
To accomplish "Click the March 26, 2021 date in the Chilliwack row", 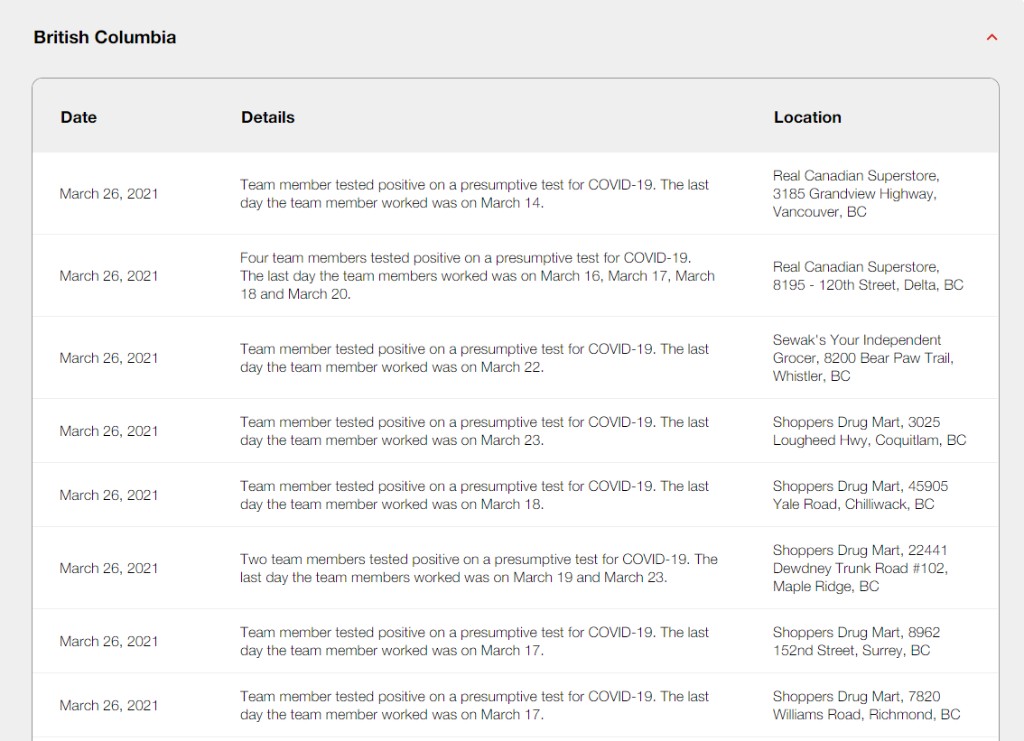I will (x=109, y=496).
